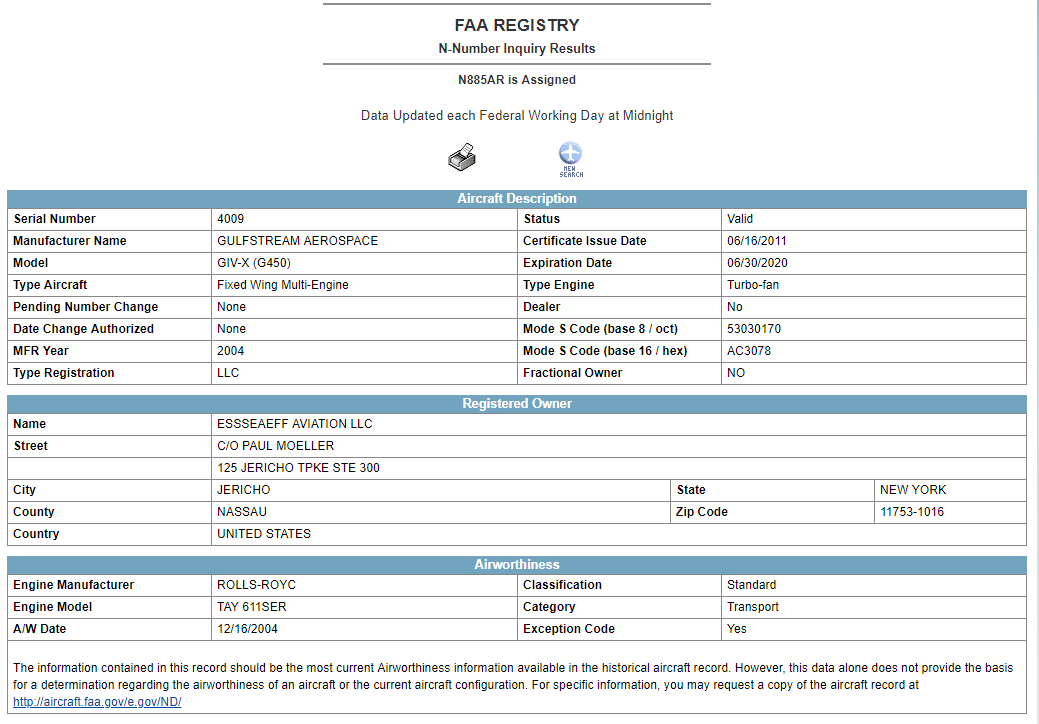Click the Aircraft Description section header
Viewport: 1039px width, 724px height.
click(x=517, y=198)
